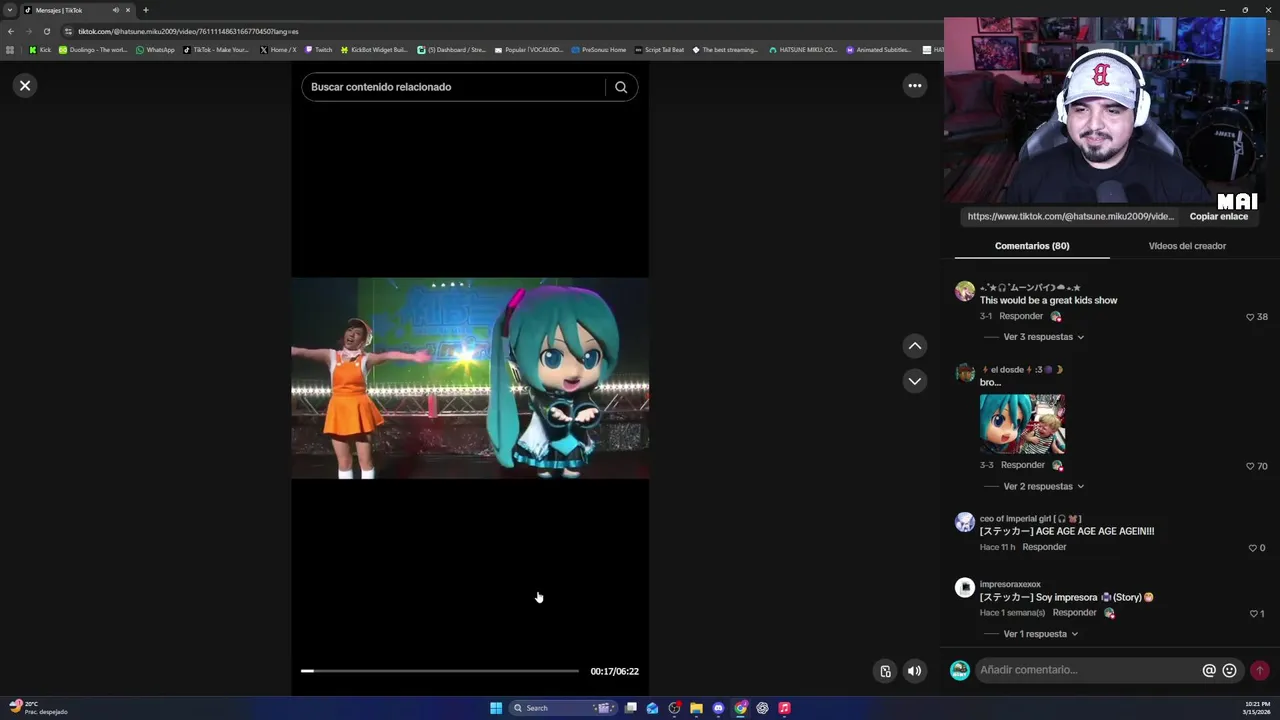Go to previous video with up arrow
The image size is (1280, 720).
coord(914,346)
